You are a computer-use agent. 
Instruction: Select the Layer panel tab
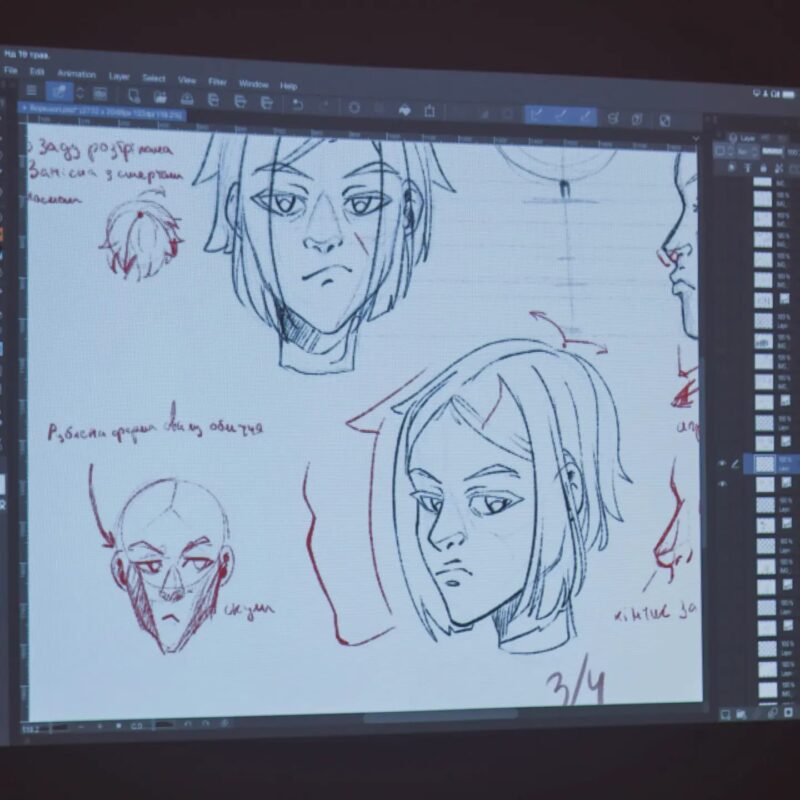coord(746,138)
